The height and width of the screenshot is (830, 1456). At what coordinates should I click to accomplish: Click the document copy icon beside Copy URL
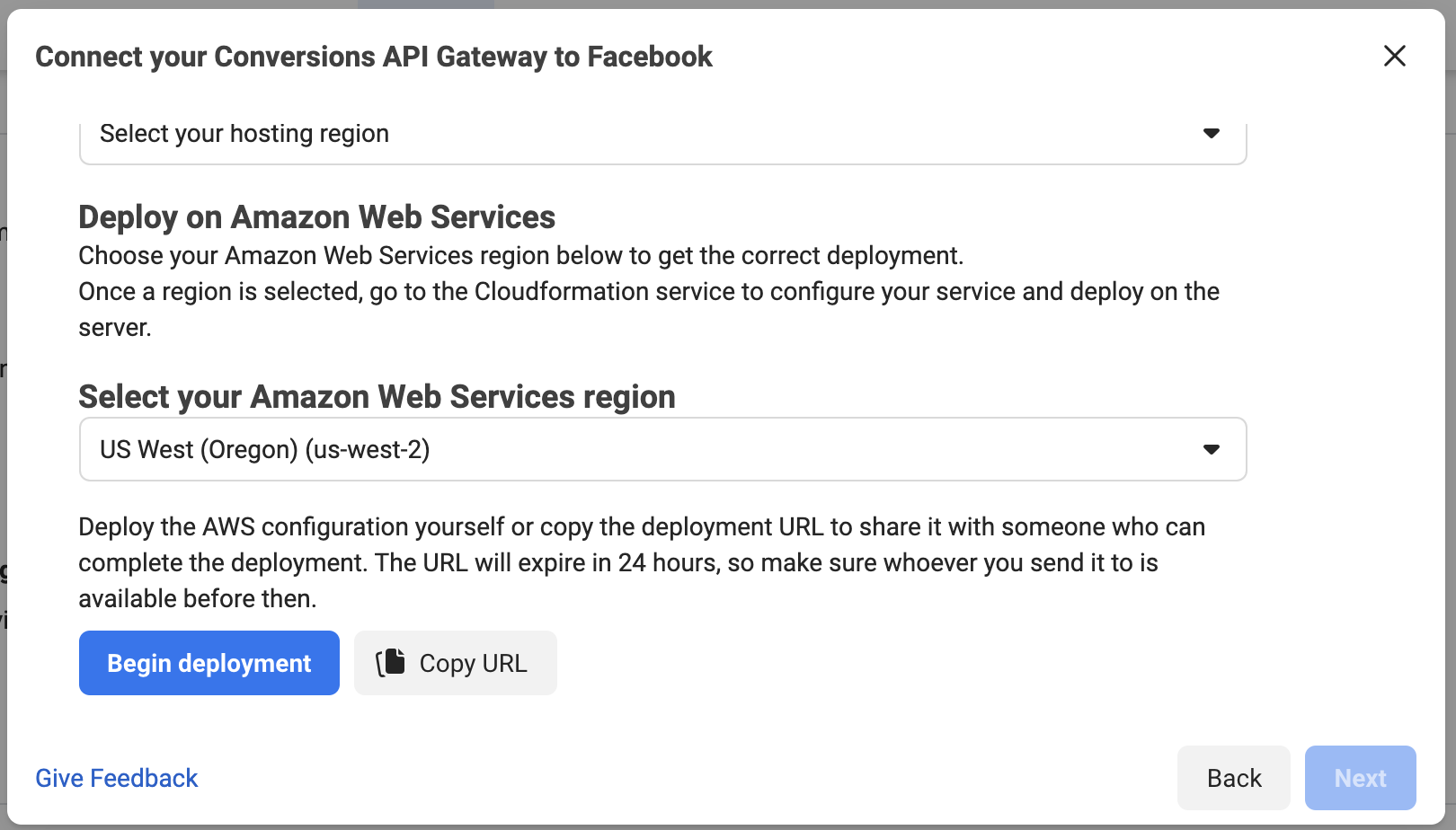tap(390, 662)
